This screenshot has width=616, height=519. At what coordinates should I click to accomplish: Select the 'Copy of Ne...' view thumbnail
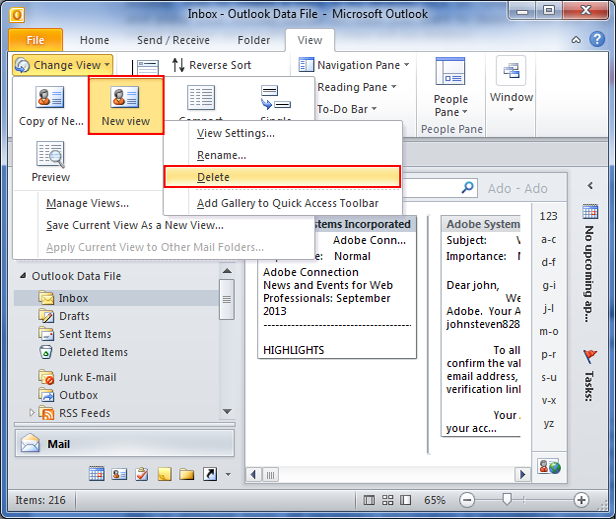click(51, 106)
